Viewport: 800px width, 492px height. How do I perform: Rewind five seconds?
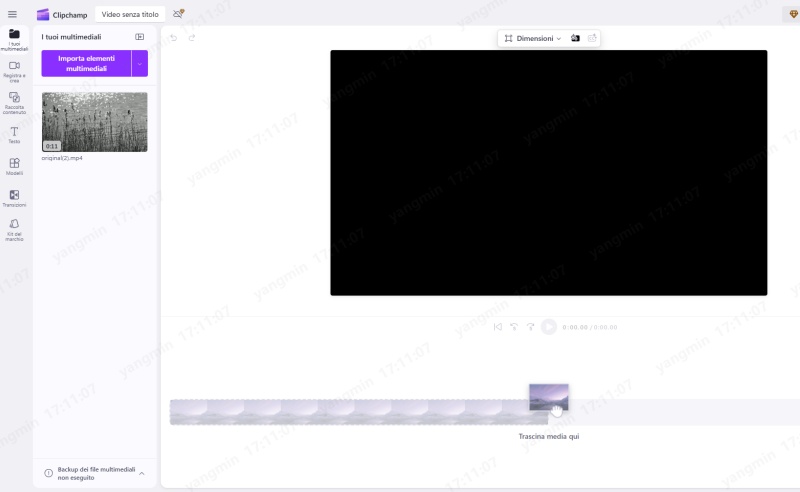(514, 327)
